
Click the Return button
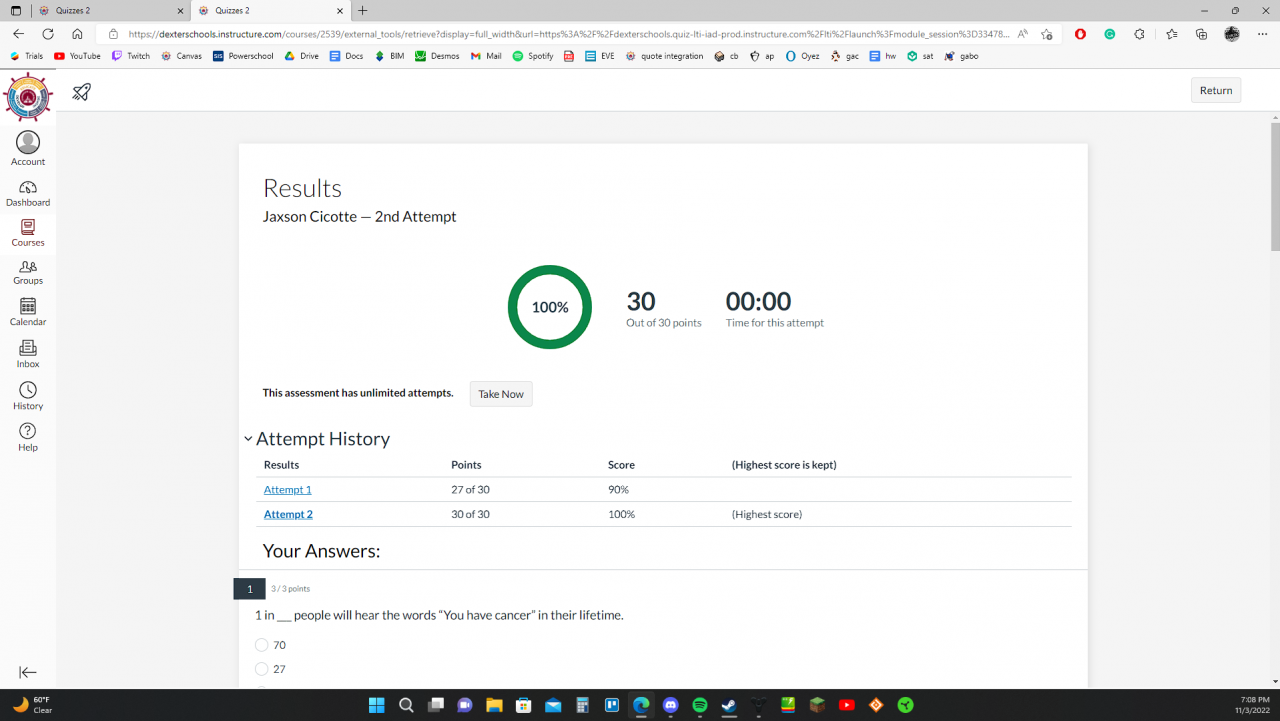(x=1216, y=90)
